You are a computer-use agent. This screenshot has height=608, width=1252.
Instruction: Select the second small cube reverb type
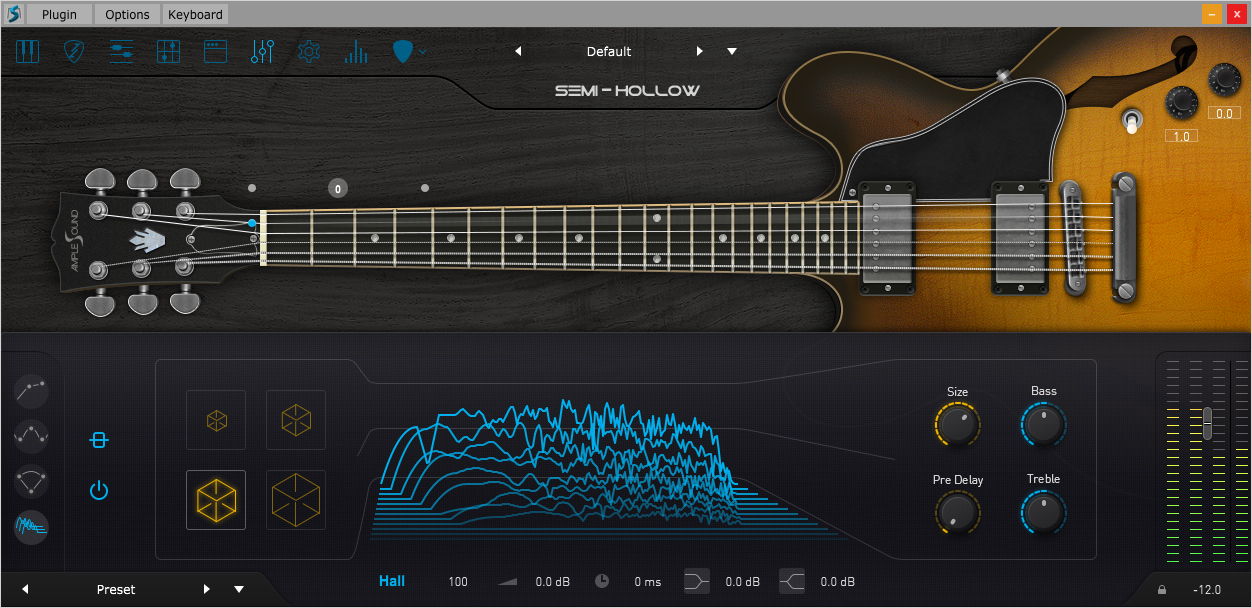click(x=296, y=420)
